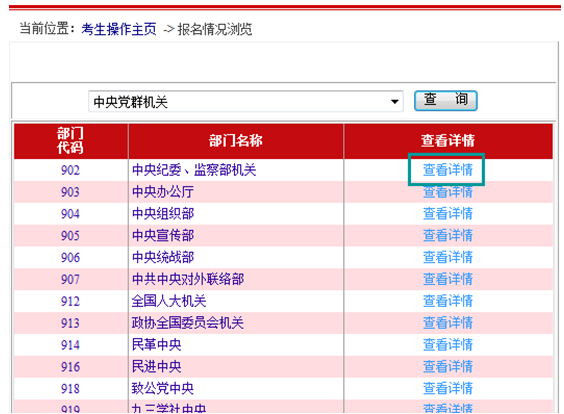Click the 部门代码 column header
This screenshot has height=414, width=564.
[x=70, y=140]
